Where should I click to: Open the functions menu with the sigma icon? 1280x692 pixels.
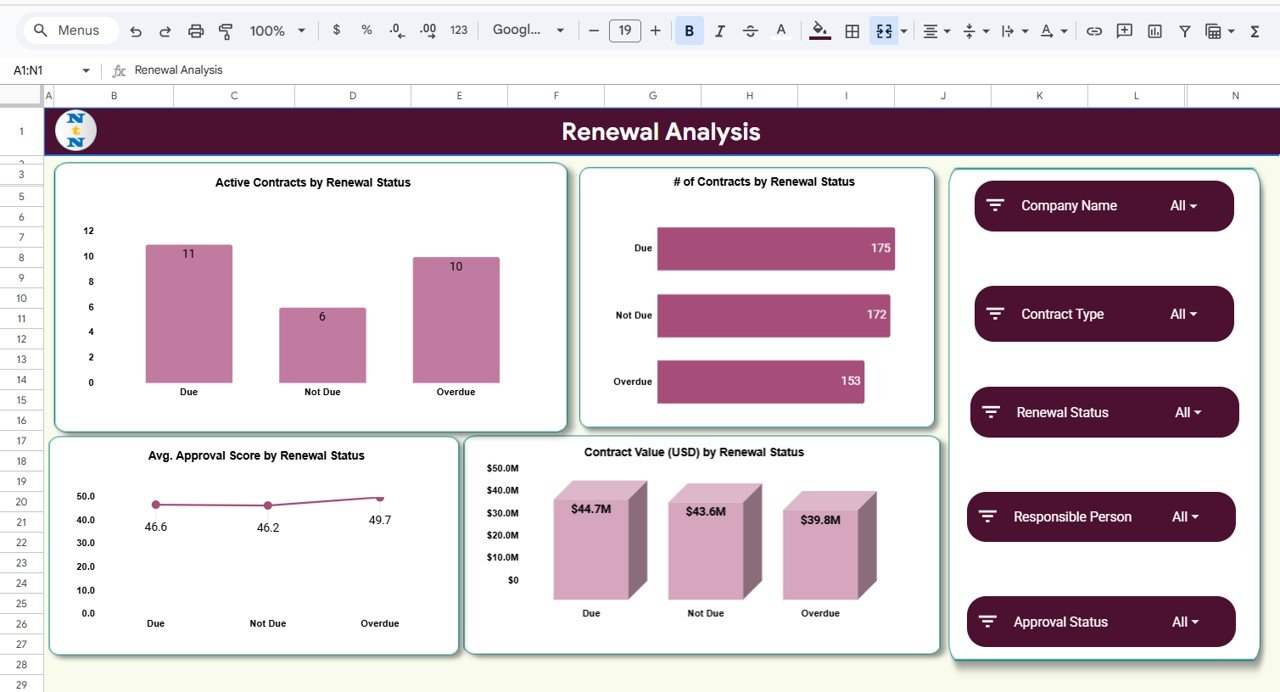1255,31
